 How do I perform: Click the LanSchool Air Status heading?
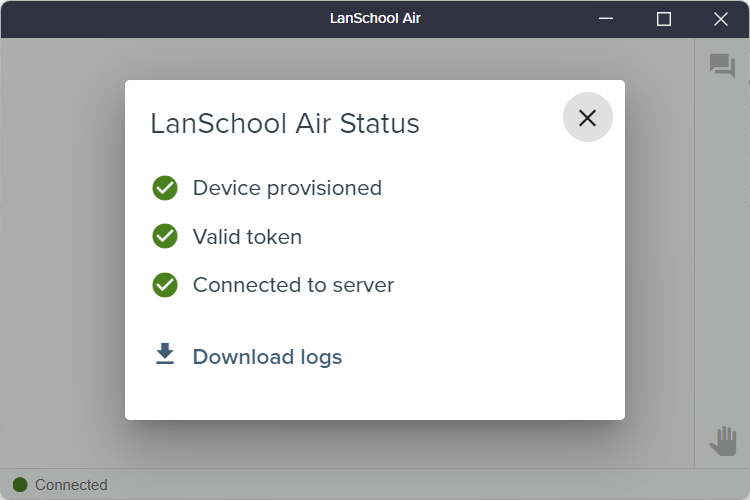pos(285,123)
